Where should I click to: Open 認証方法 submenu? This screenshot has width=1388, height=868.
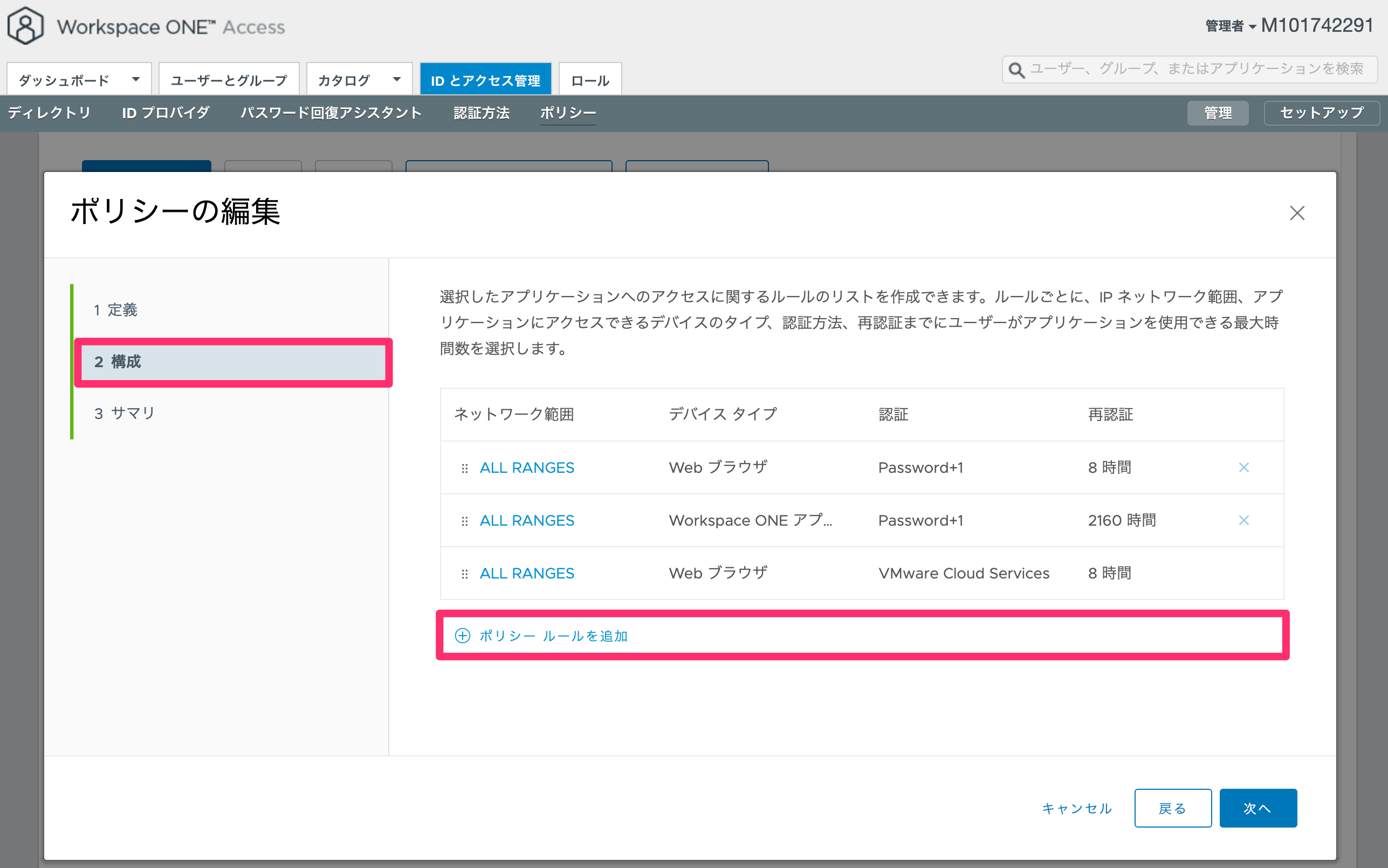click(481, 113)
